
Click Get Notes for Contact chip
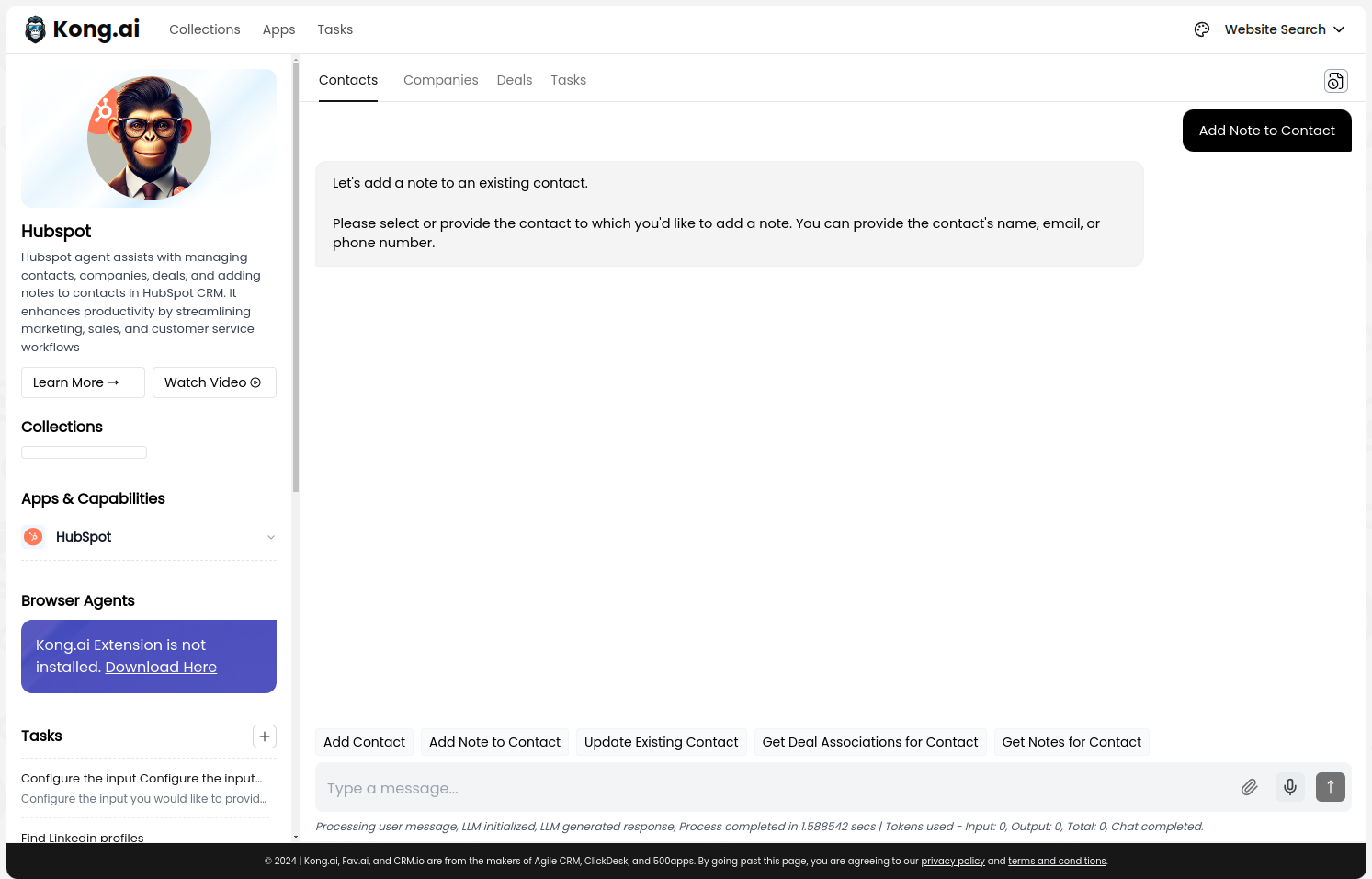1072,742
